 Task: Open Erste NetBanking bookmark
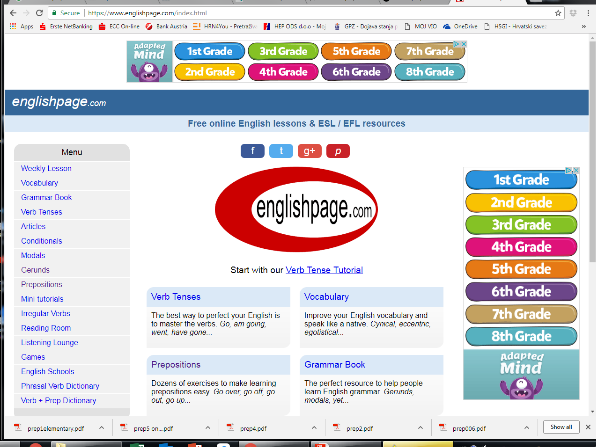click(66, 26)
